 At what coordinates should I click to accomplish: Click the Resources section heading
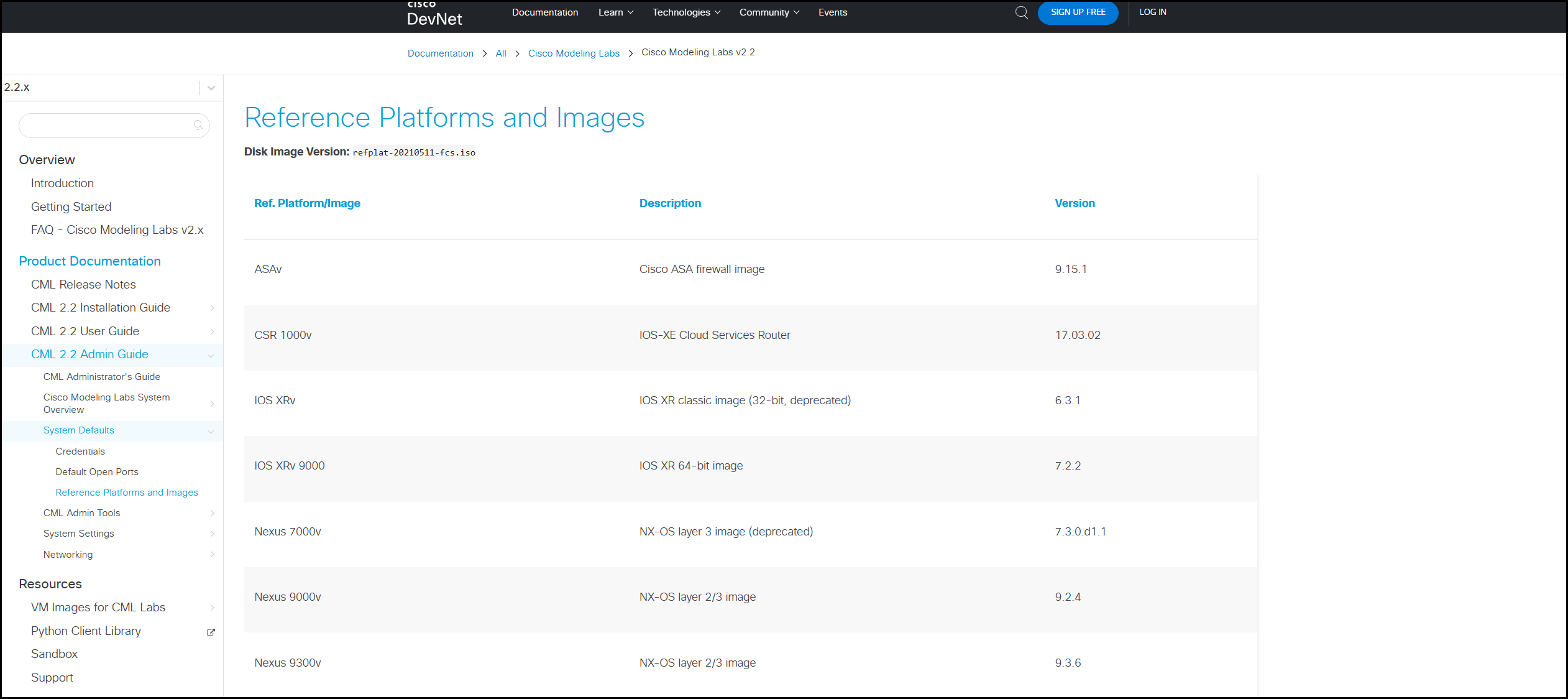pos(50,584)
